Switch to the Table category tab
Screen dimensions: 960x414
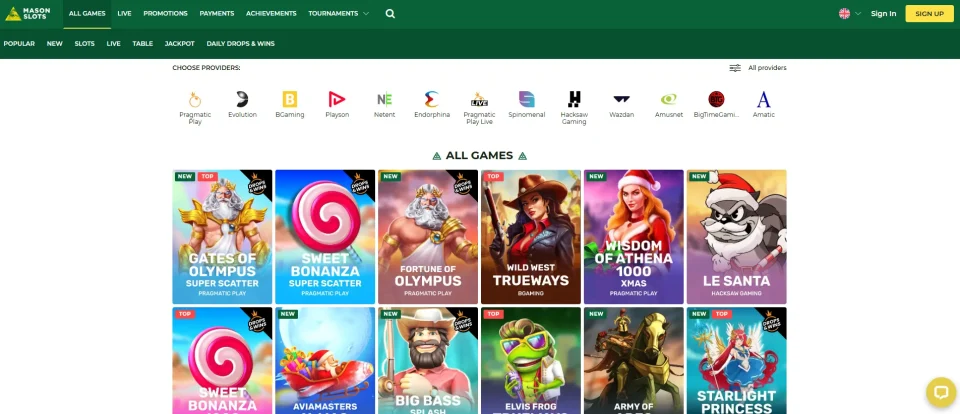tap(143, 43)
